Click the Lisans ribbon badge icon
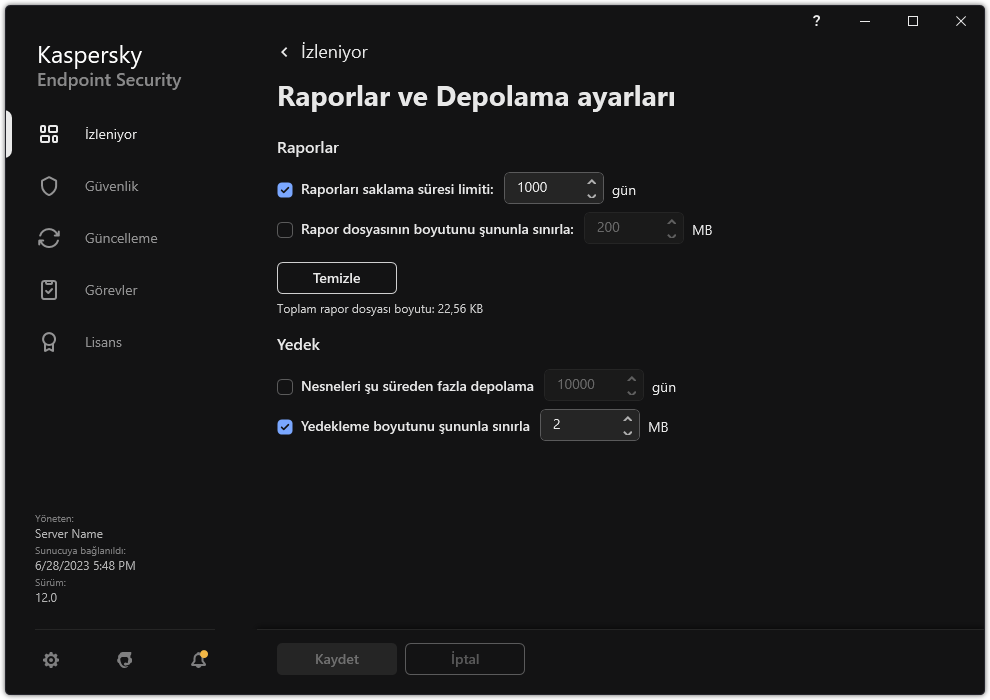 click(48, 342)
